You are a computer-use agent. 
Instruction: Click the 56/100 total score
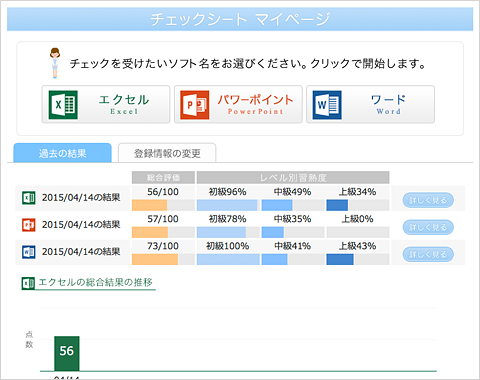163,192
